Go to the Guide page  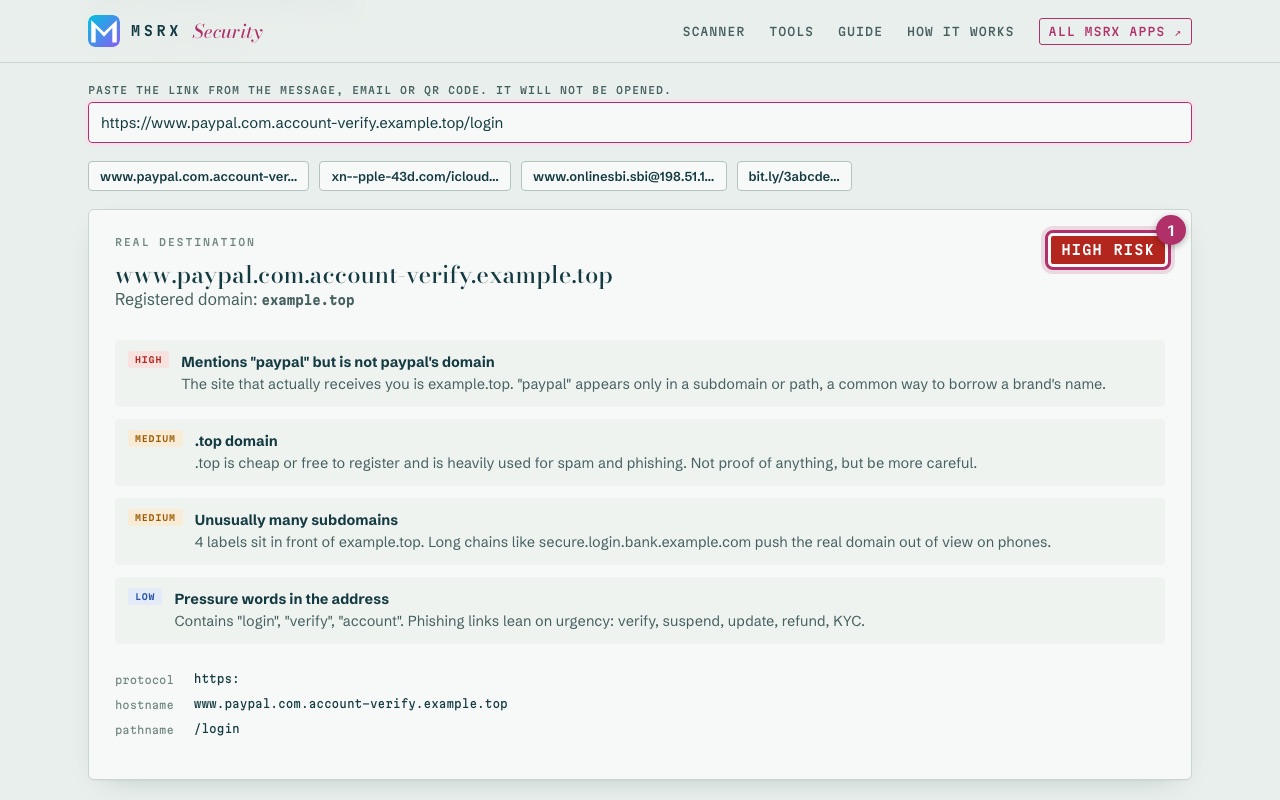(x=860, y=32)
